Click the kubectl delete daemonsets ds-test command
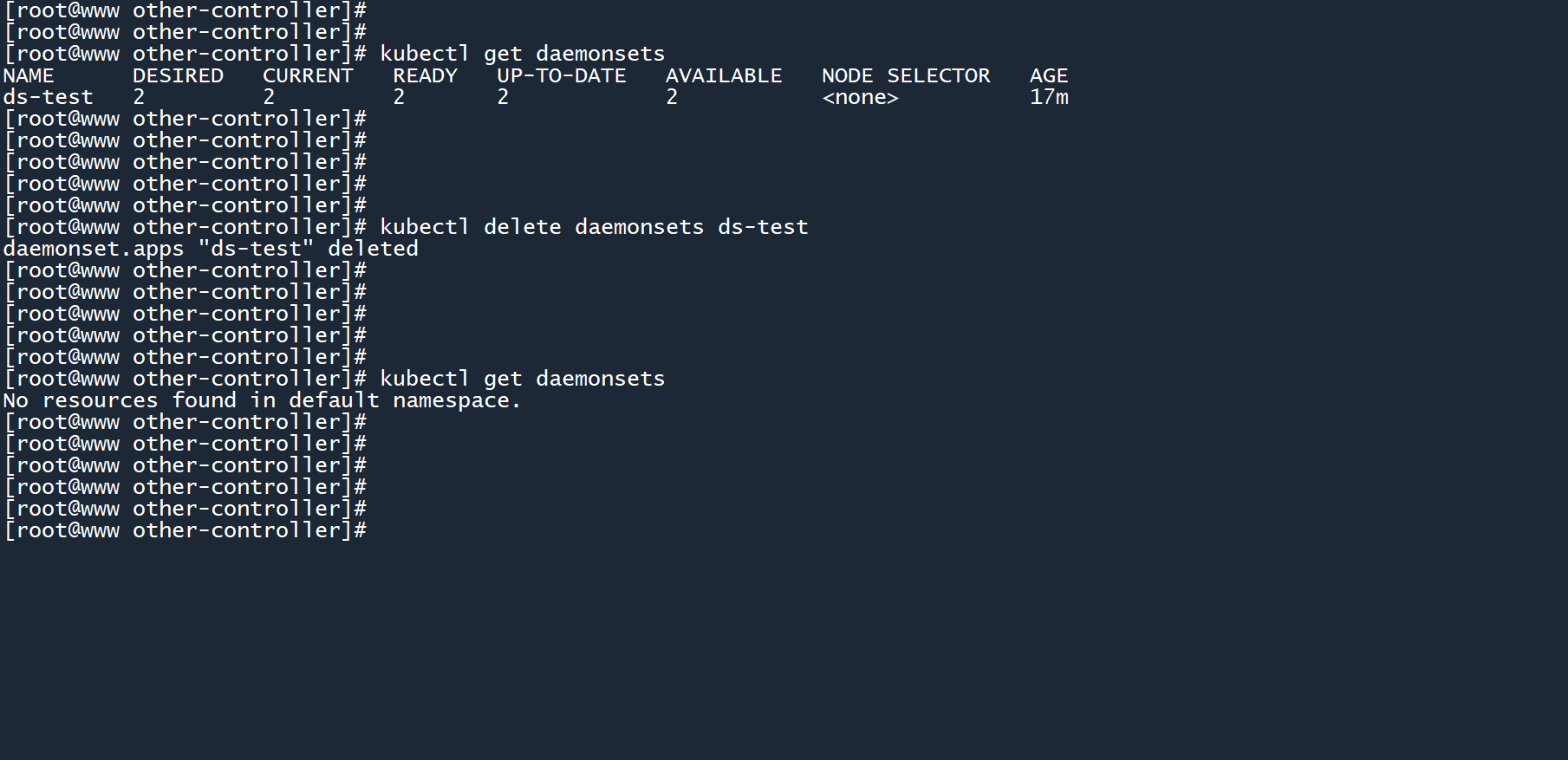This screenshot has height=760, width=1568. click(x=594, y=227)
